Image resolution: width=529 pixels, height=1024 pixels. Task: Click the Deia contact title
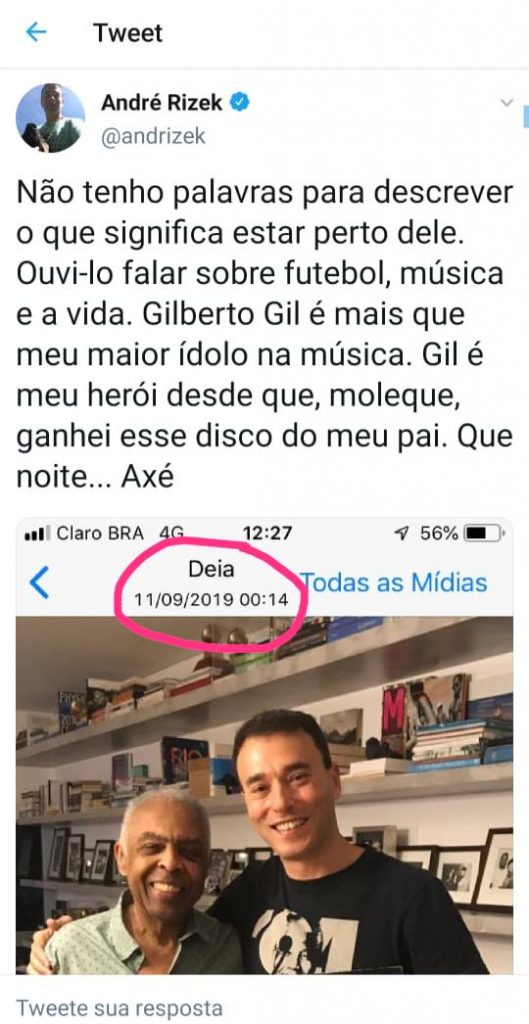[211, 569]
